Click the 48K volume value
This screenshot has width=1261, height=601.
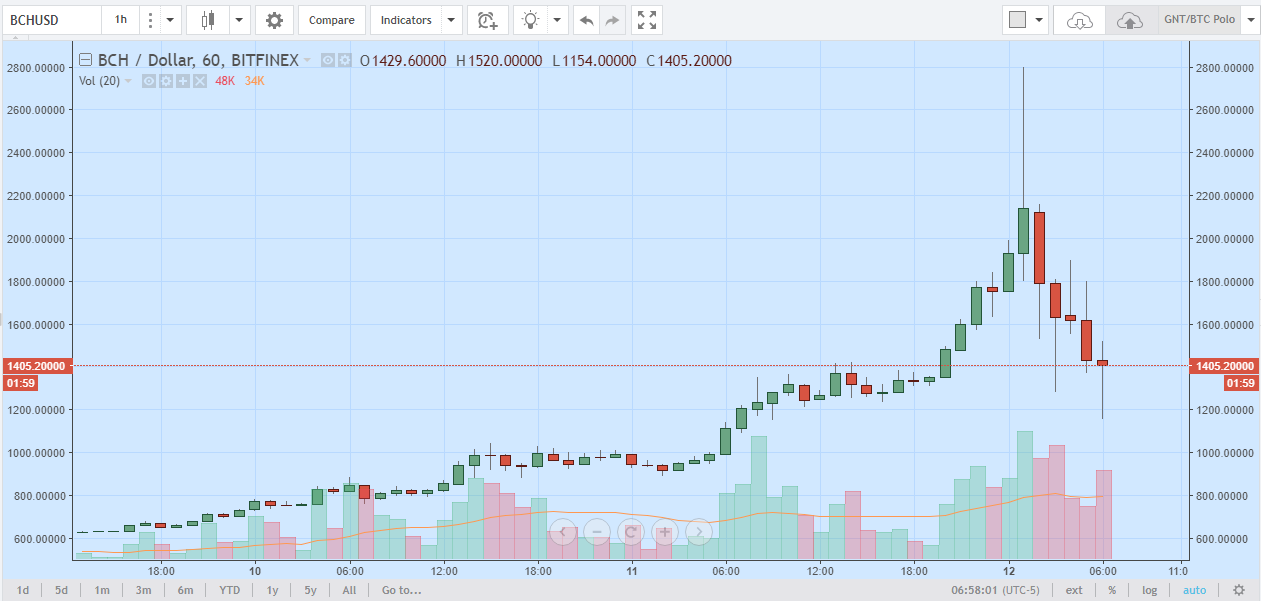225,81
